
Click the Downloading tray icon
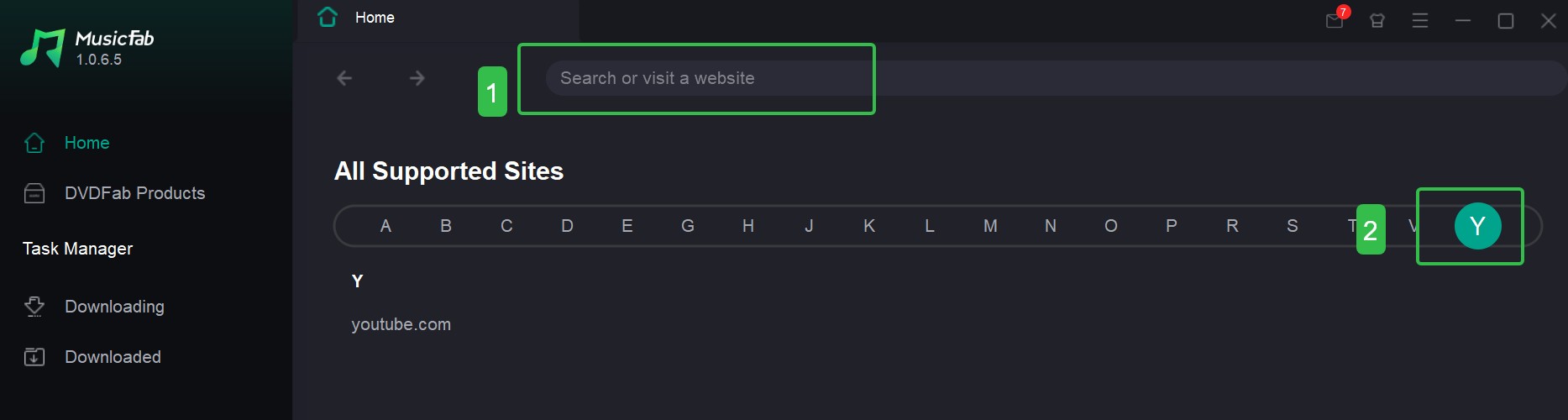click(34, 307)
